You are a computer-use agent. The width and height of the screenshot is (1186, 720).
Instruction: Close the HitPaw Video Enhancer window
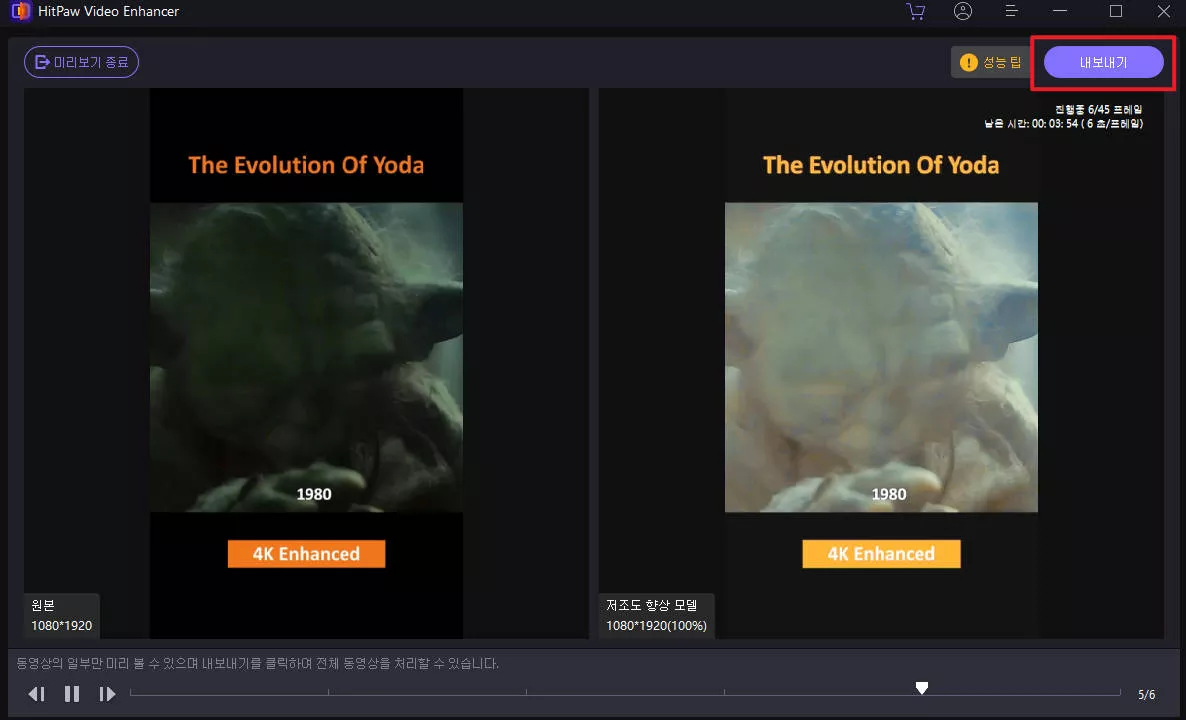click(1163, 11)
